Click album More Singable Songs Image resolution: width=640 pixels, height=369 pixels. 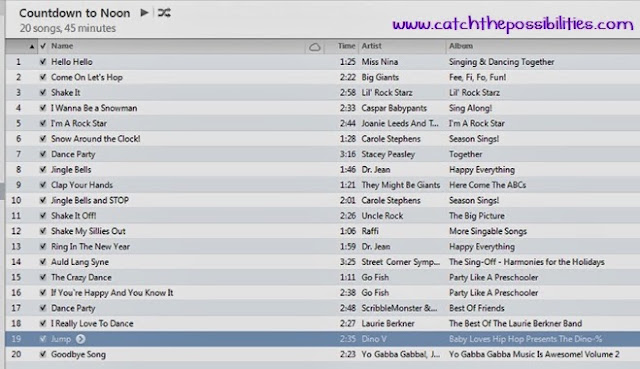488,231
